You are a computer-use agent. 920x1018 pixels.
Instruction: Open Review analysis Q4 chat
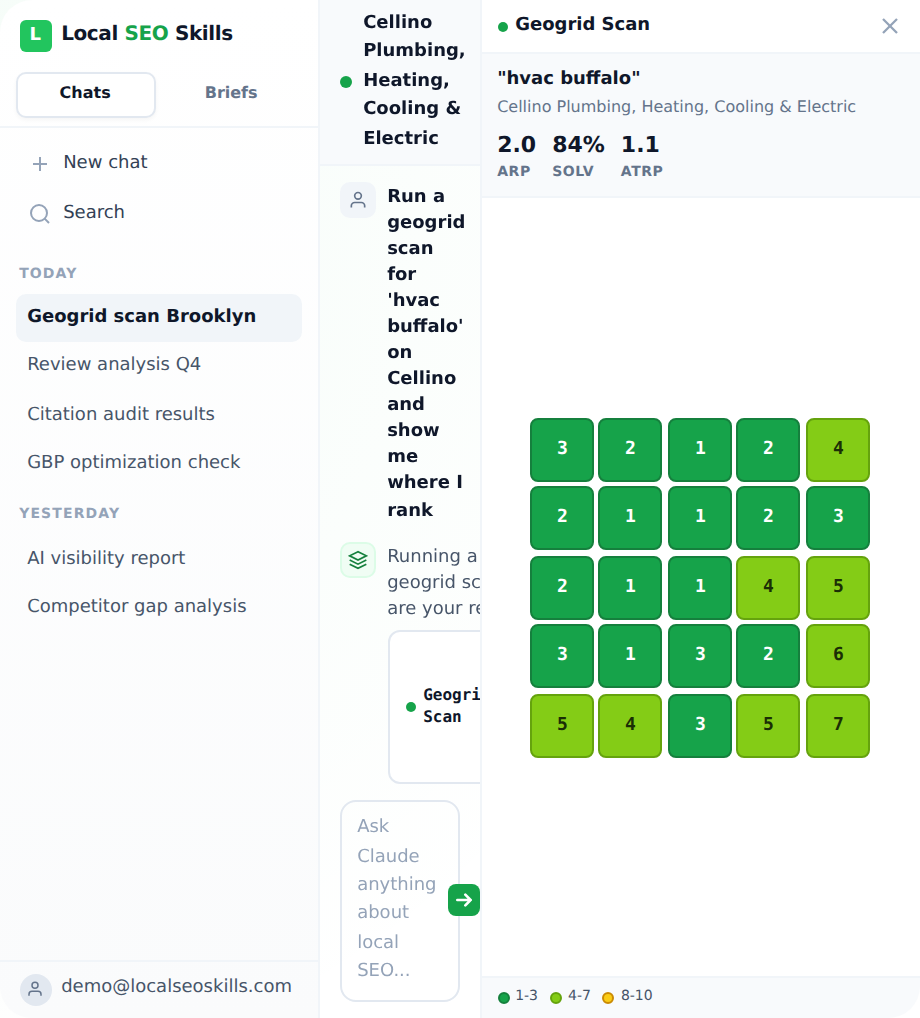click(159, 364)
